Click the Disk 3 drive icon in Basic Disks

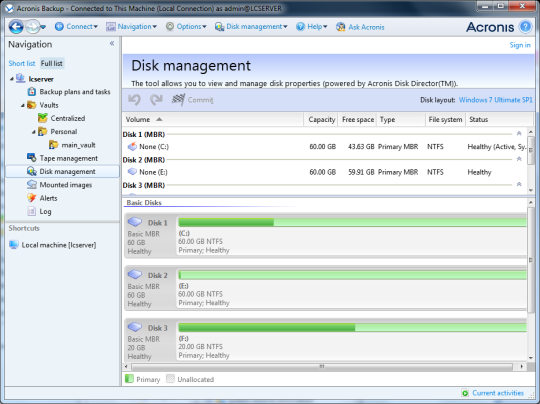coord(135,327)
